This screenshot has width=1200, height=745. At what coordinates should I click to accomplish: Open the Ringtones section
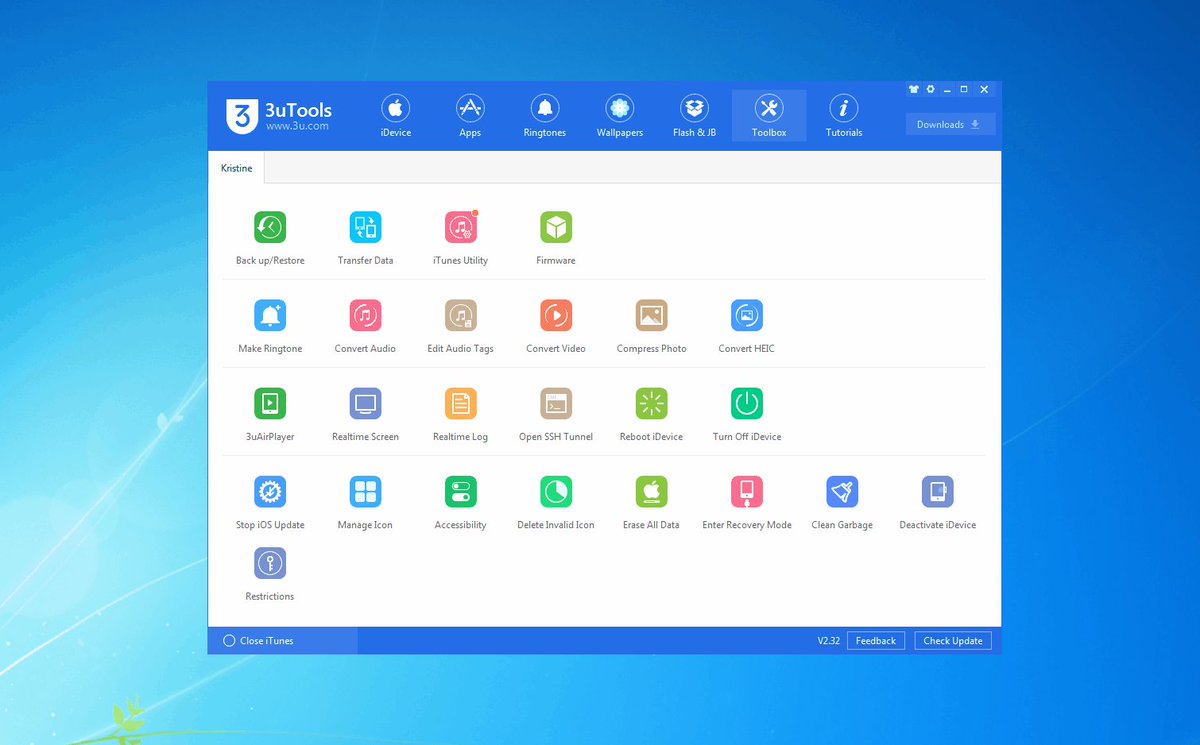pyautogui.click(x=545, y=116)
